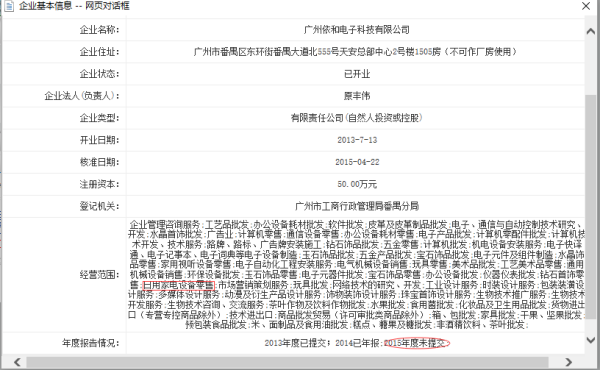600x370 pixels.
Task: Select the opening date 2013-7-13
Action: (x=357, y=140)
